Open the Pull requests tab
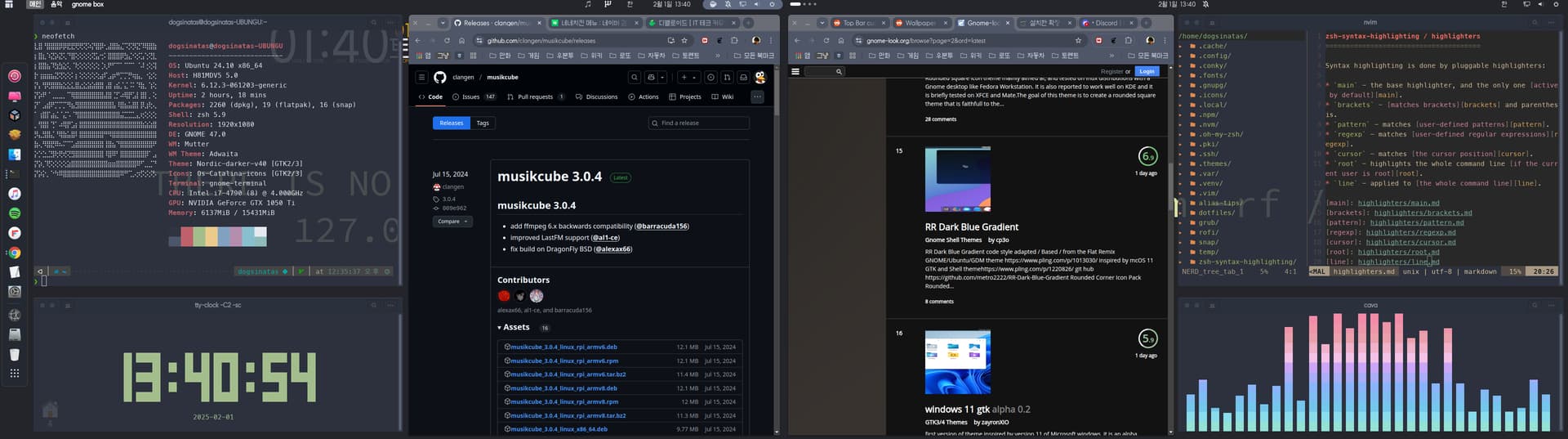 [x=536, y=96]
